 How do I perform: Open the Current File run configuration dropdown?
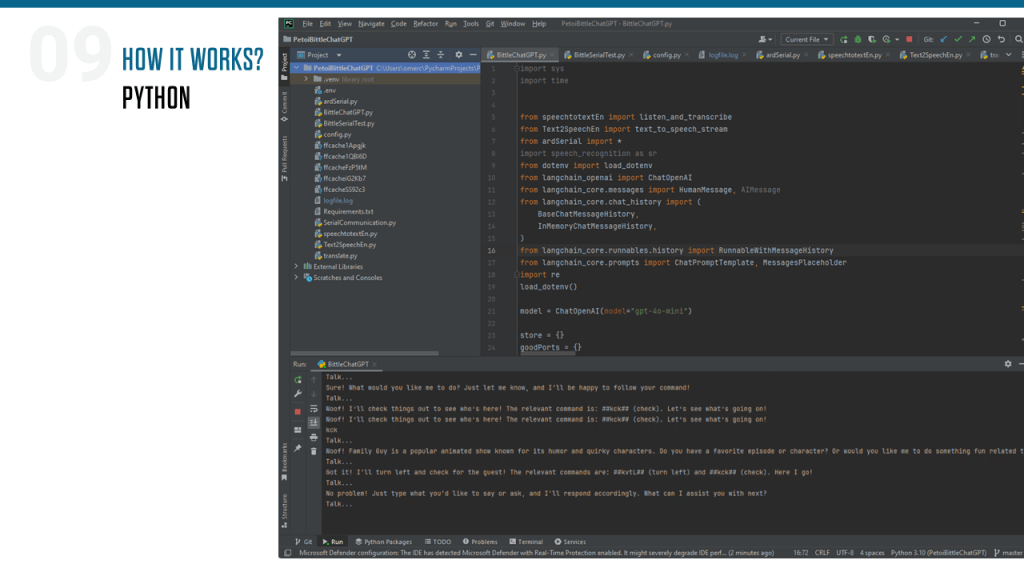(807, 39)
